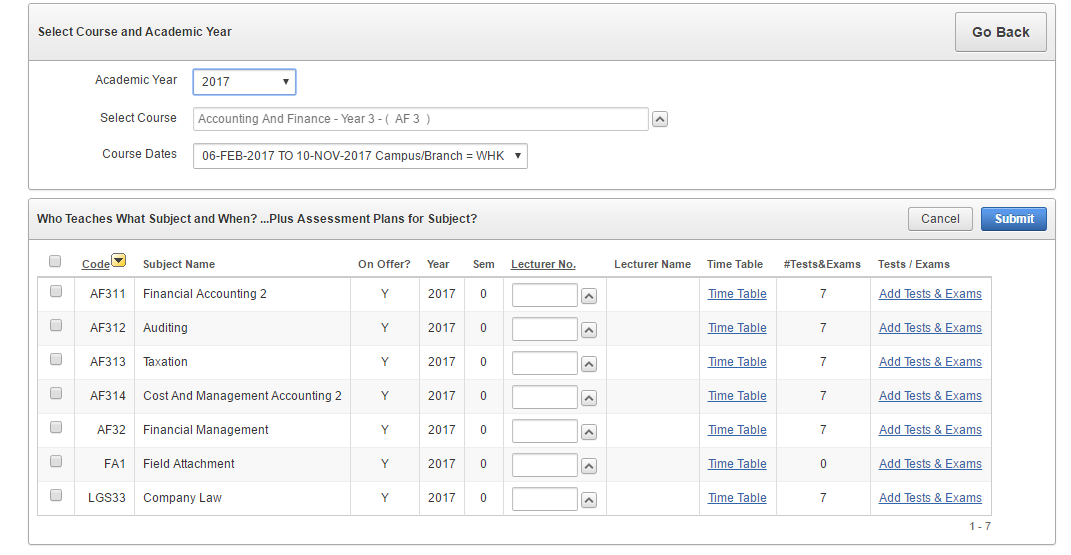
Task: Open lecturer lookup icon for Taxation row
Action: click(x=589, y=364)
